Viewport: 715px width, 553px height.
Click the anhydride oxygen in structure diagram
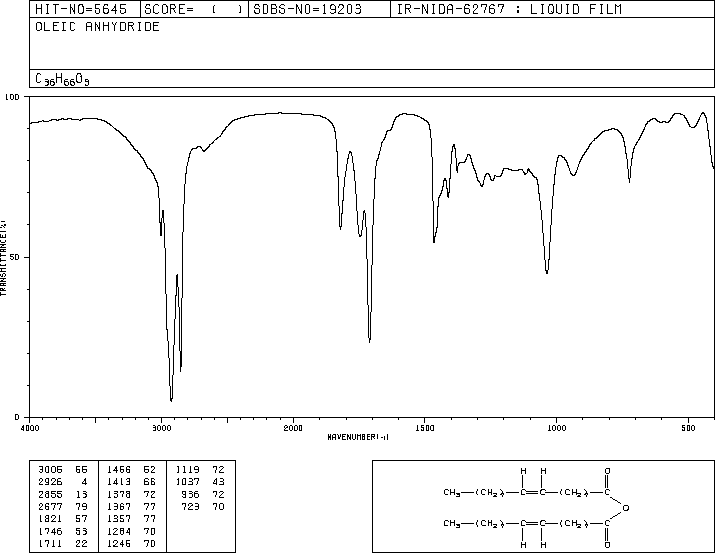(x=626, y=508)
